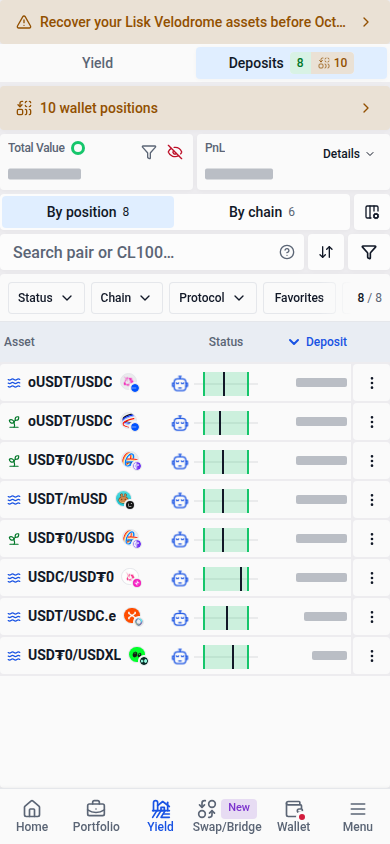
Task: Open Wallet in bottom navigation
Action: point(294,816)
